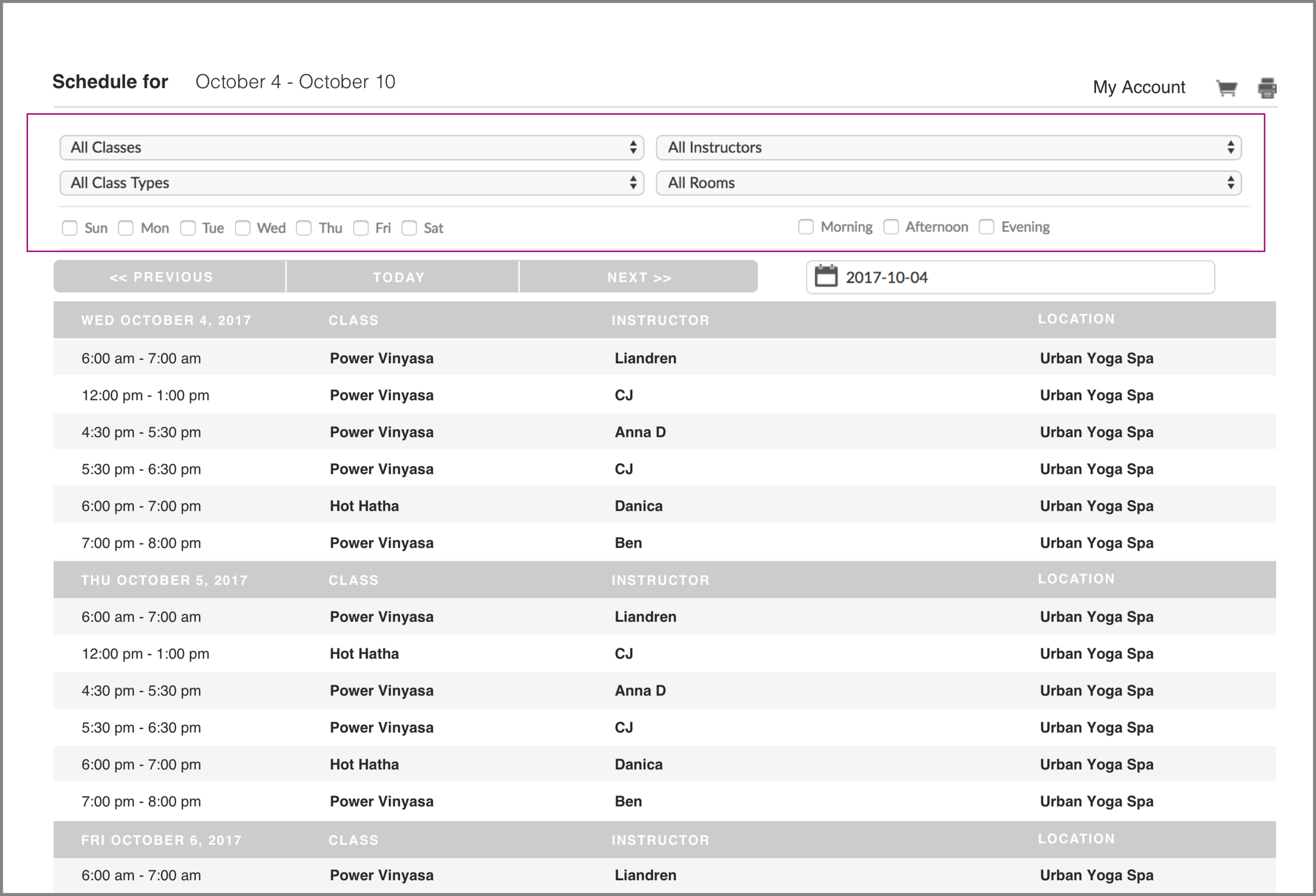Open instructor CJ on Thursday 5:30 pm
Viewport: 1316px width, 896px height.
click(624, 727)
